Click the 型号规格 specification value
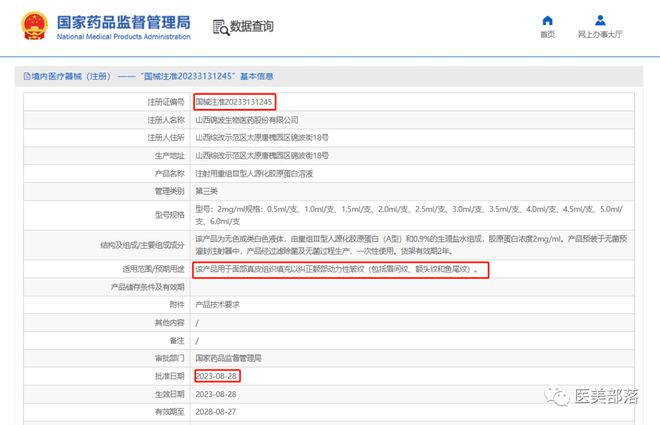The width and height of the screenshot is (660, 425). pyautogui.click(x=409, y=215)
